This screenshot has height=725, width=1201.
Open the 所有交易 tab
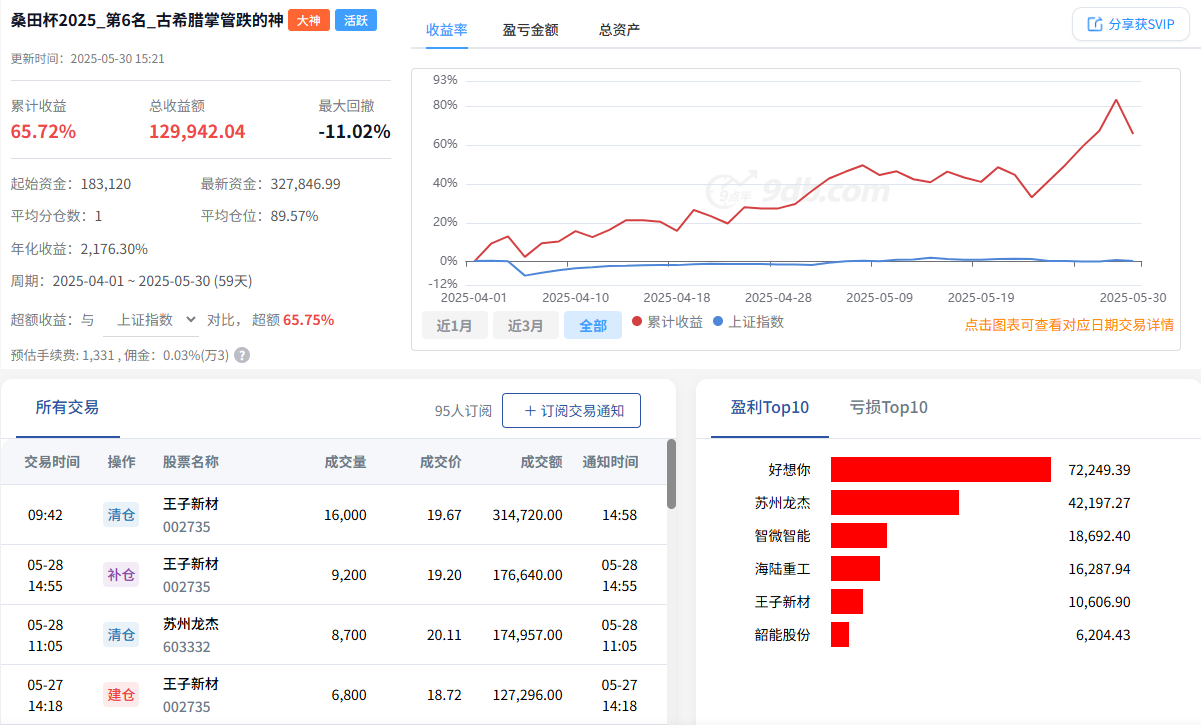(67, 408)
